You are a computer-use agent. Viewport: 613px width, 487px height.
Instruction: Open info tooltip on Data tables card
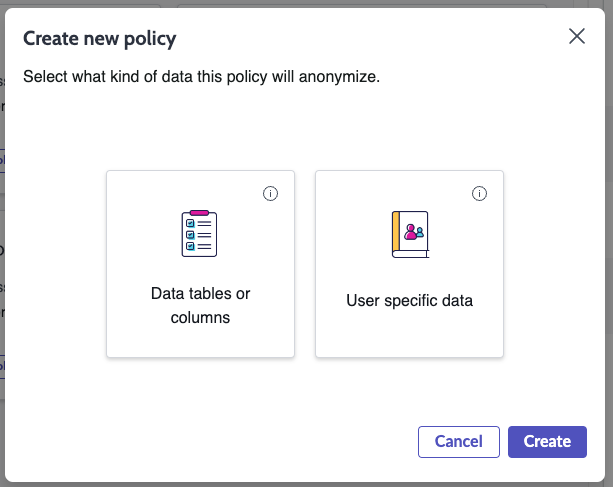click(270, 193)
